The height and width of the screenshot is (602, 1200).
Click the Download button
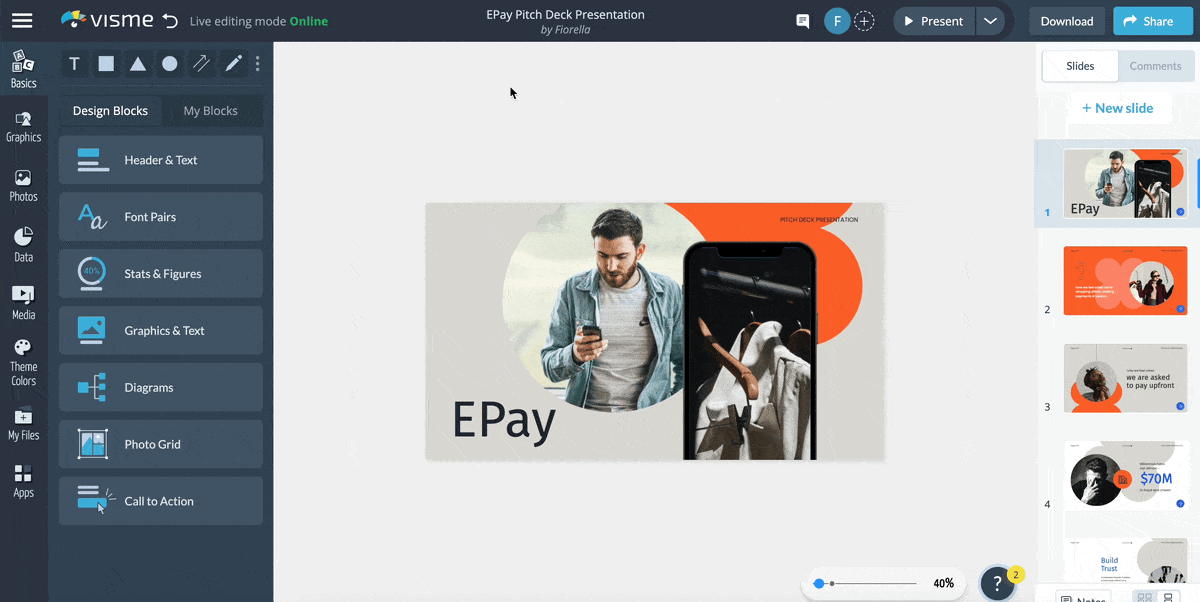tap(1066, 20)
